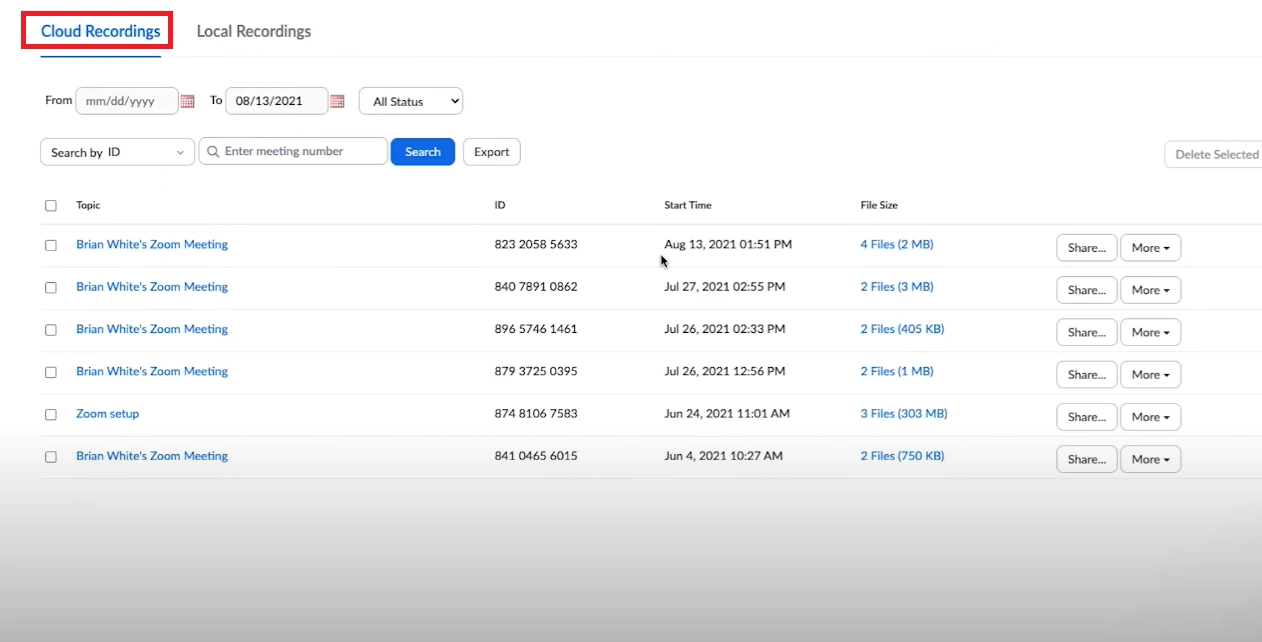
Task: Open the Search by ID dropdown
Action: (116, 151)
